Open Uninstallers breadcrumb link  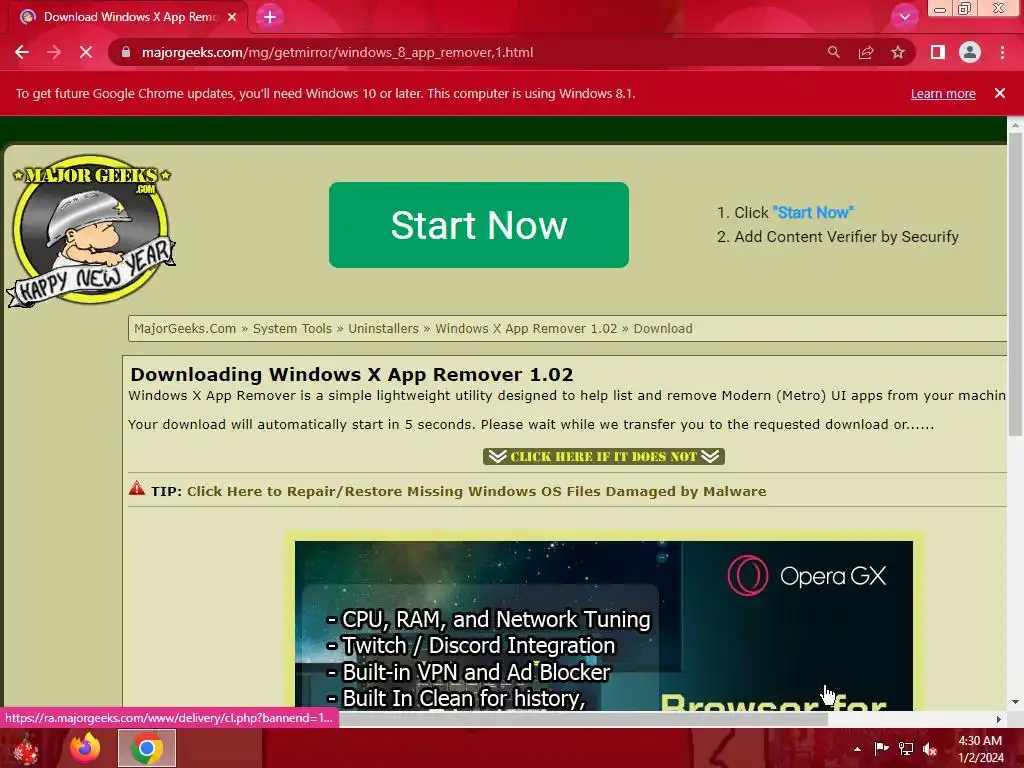click(383, 328)
